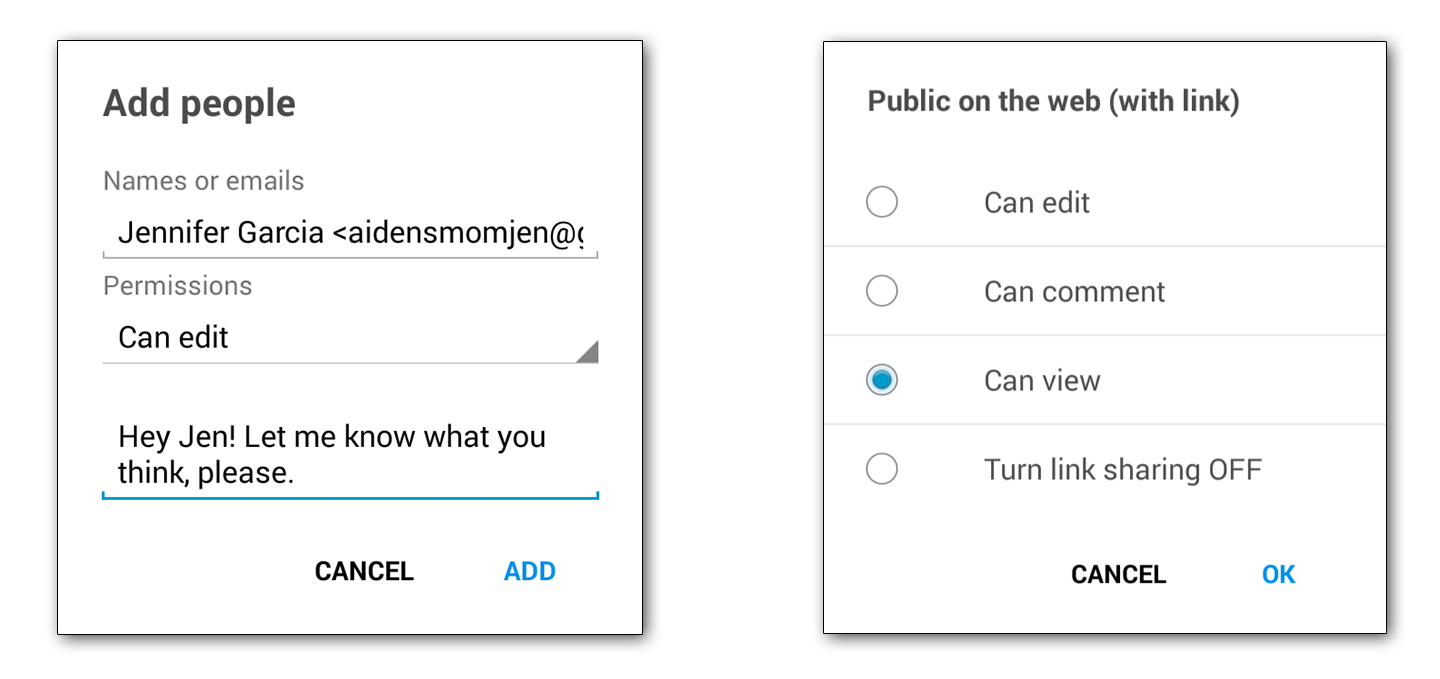Click the 'Names or emails' field label
1440x679 pixels.
(203, 181)
